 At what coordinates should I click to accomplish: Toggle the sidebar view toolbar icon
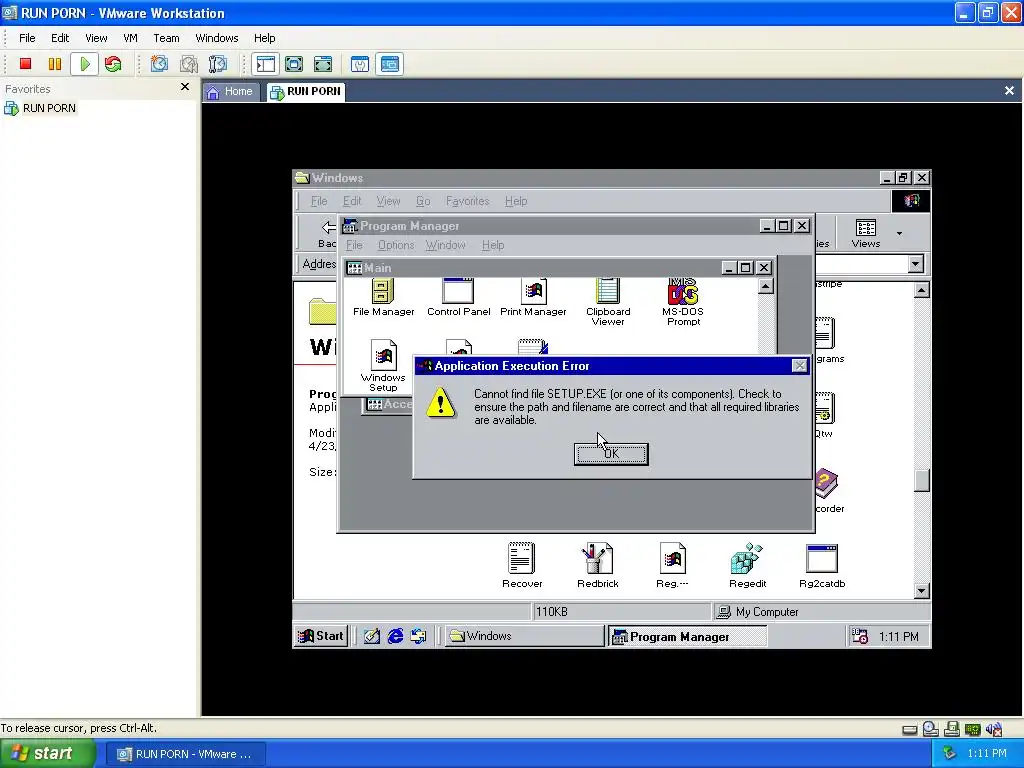(266, 64)
